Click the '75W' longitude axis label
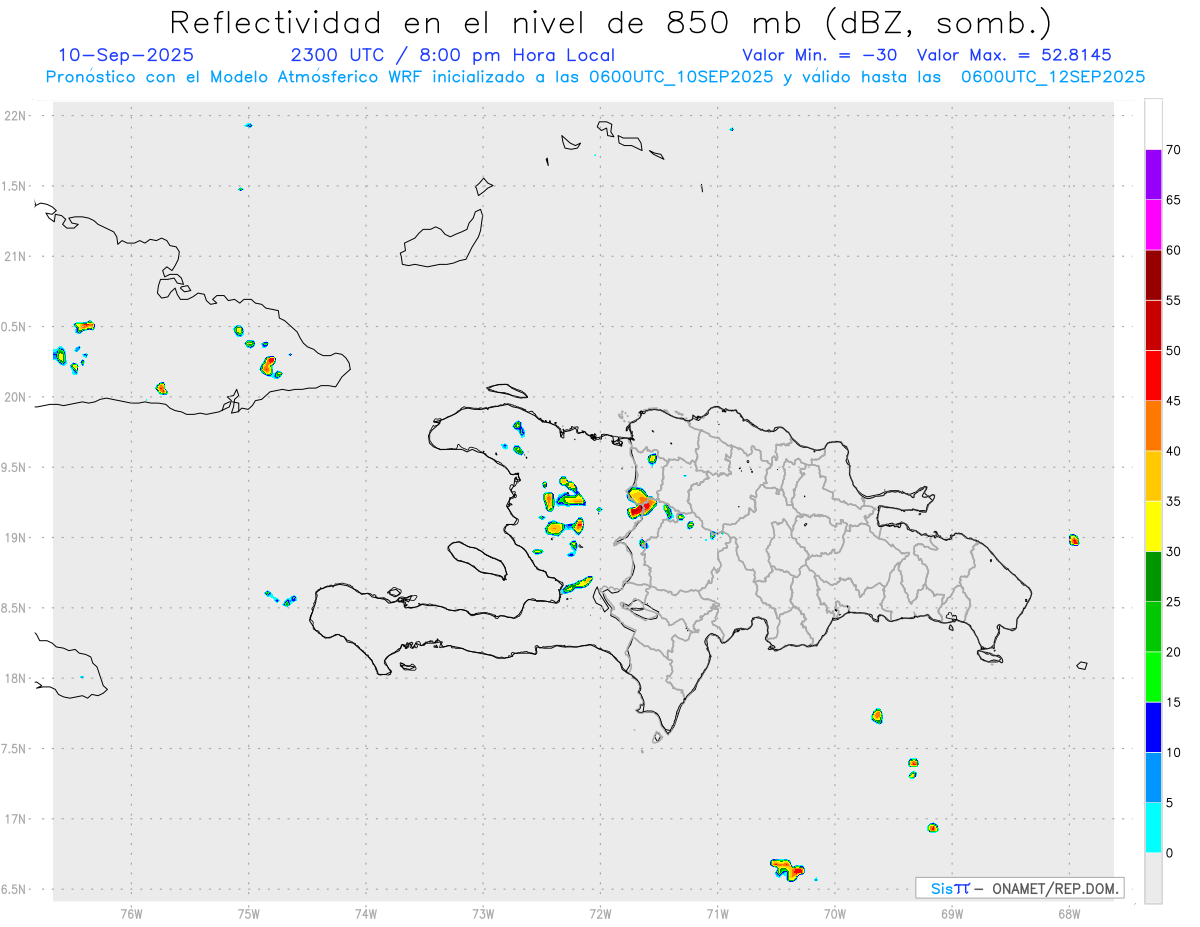 point(249,913)
